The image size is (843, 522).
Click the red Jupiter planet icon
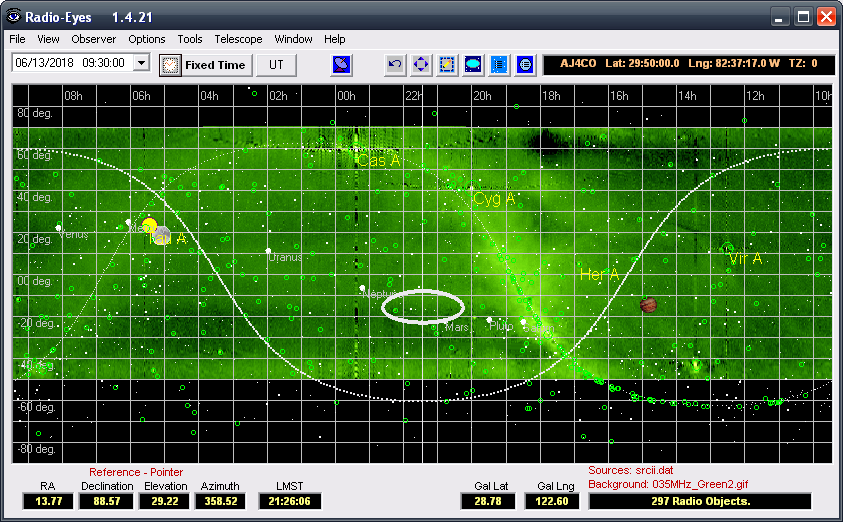[648, 304]
